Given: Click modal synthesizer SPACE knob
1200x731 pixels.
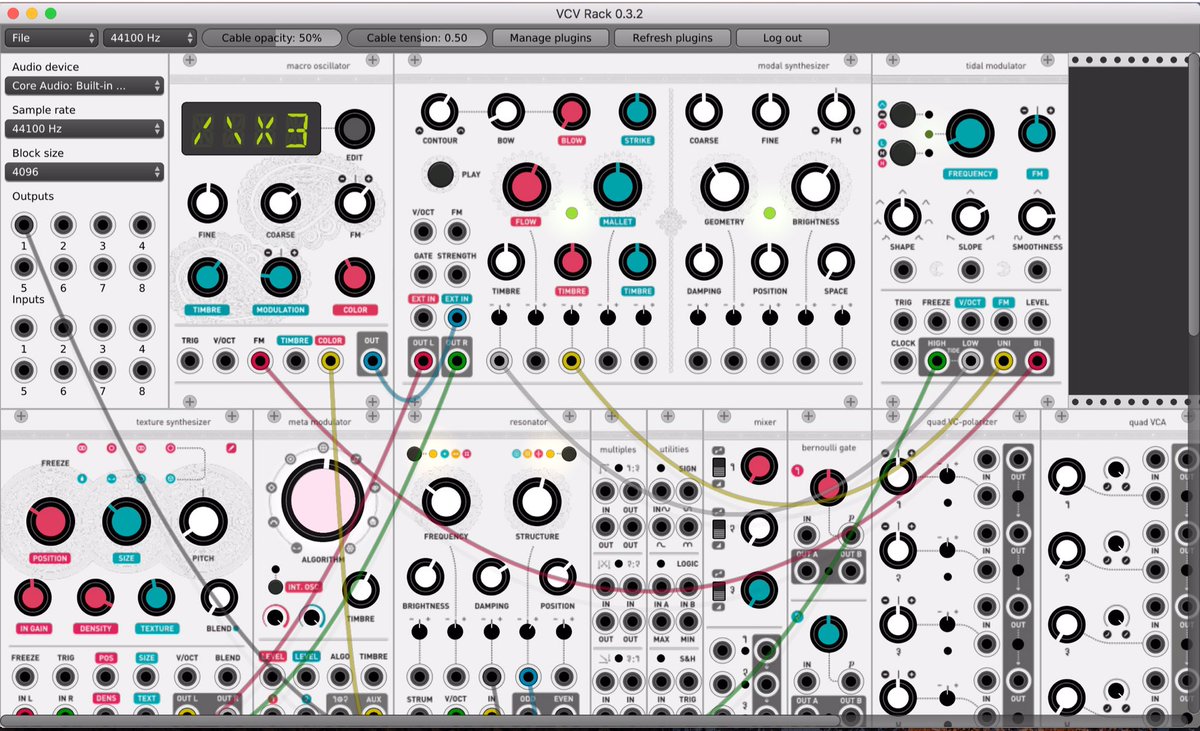Looking at the screenshot, I should pos(836,262).
